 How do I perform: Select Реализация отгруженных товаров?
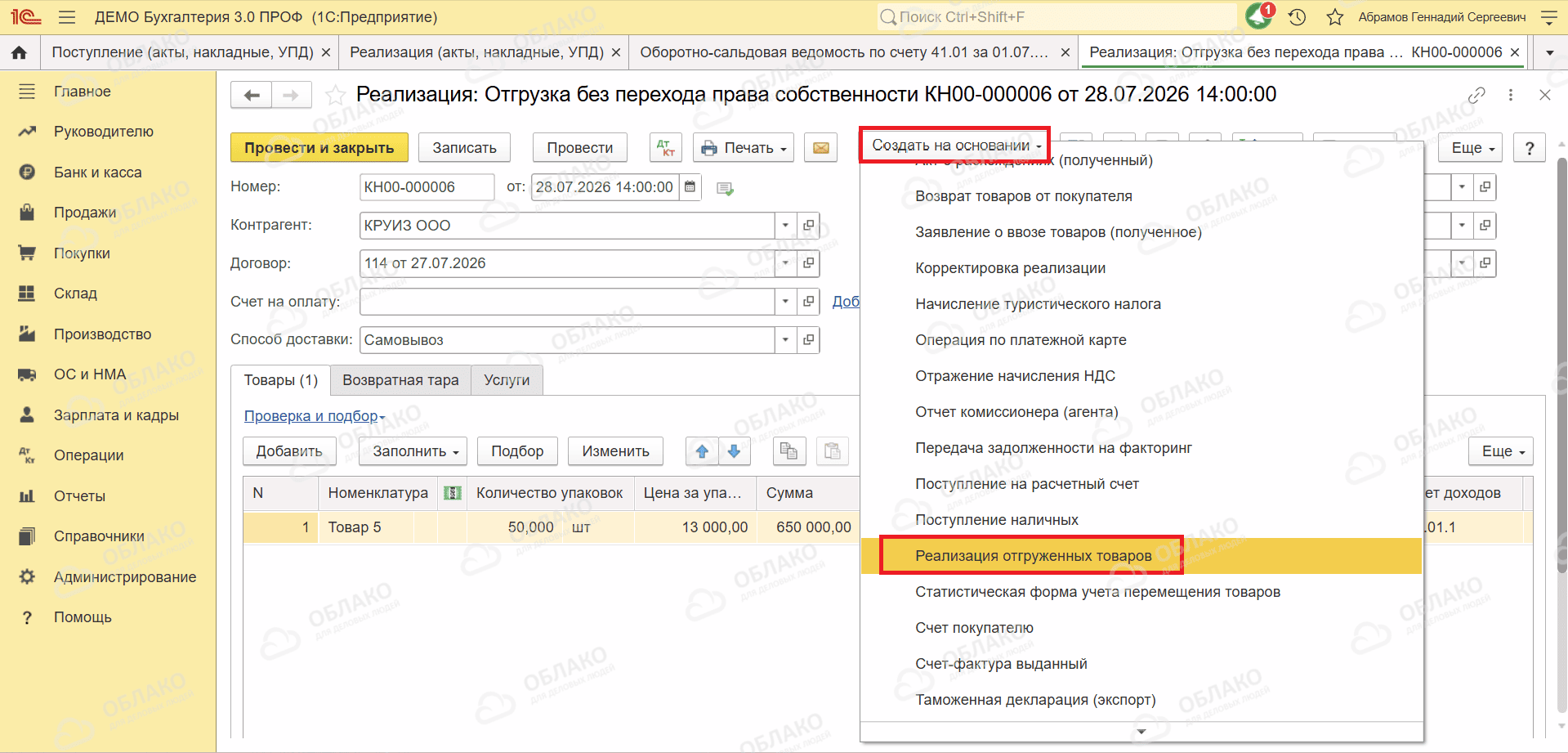(x=1141, y=556)
